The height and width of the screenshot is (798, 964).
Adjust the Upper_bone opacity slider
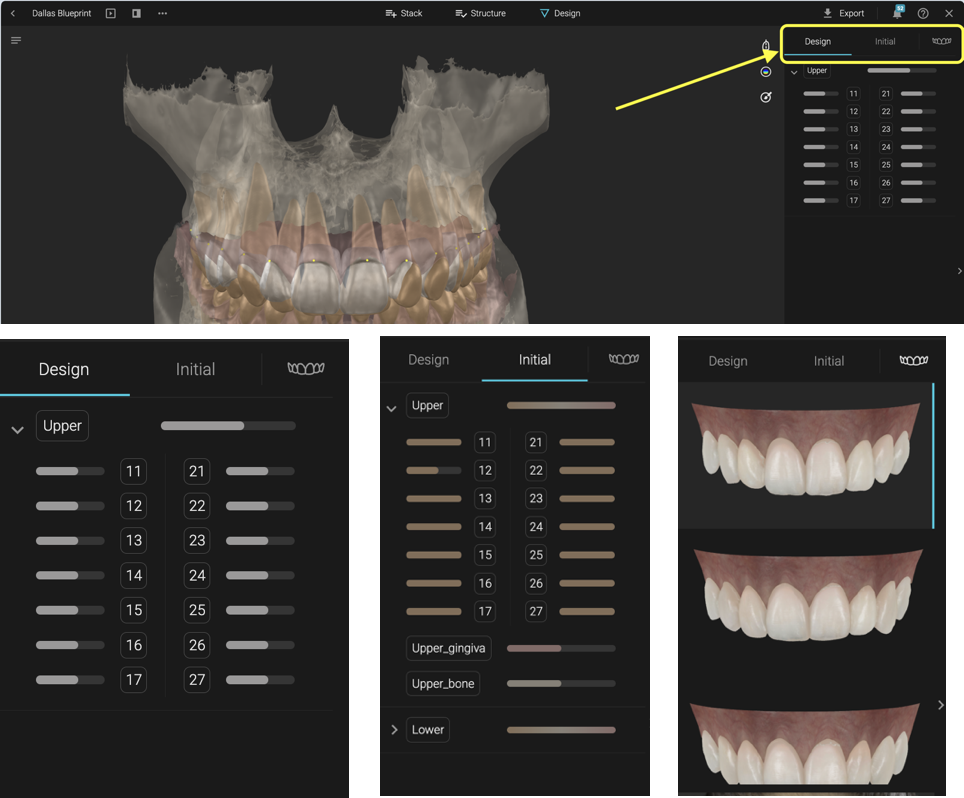560,684
